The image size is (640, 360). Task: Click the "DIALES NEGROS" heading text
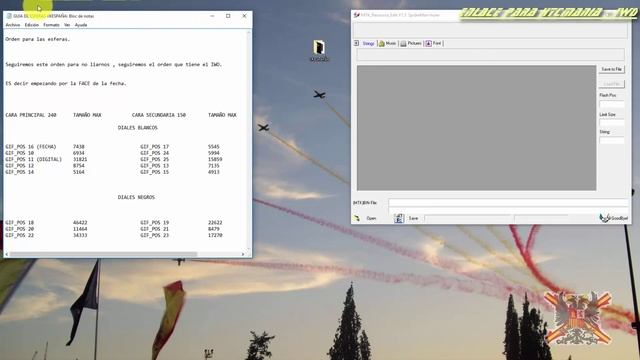136,197
